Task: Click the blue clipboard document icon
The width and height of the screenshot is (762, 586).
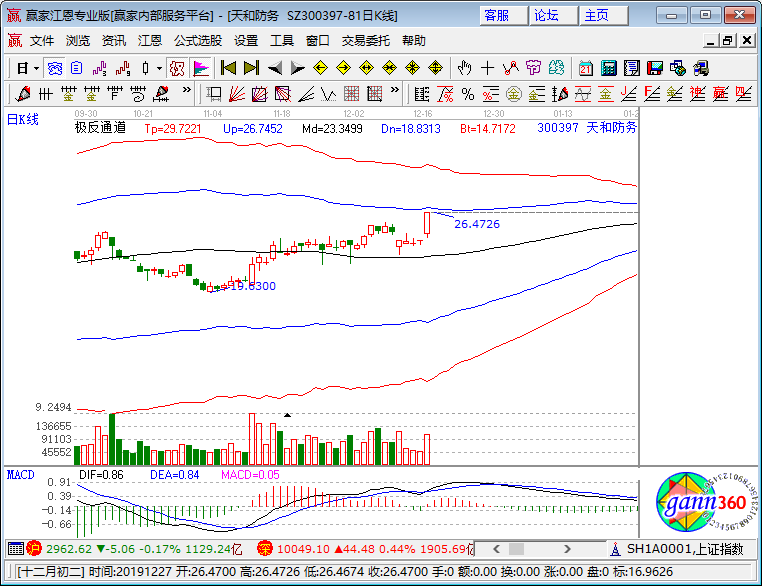Action: click(76, 69)
